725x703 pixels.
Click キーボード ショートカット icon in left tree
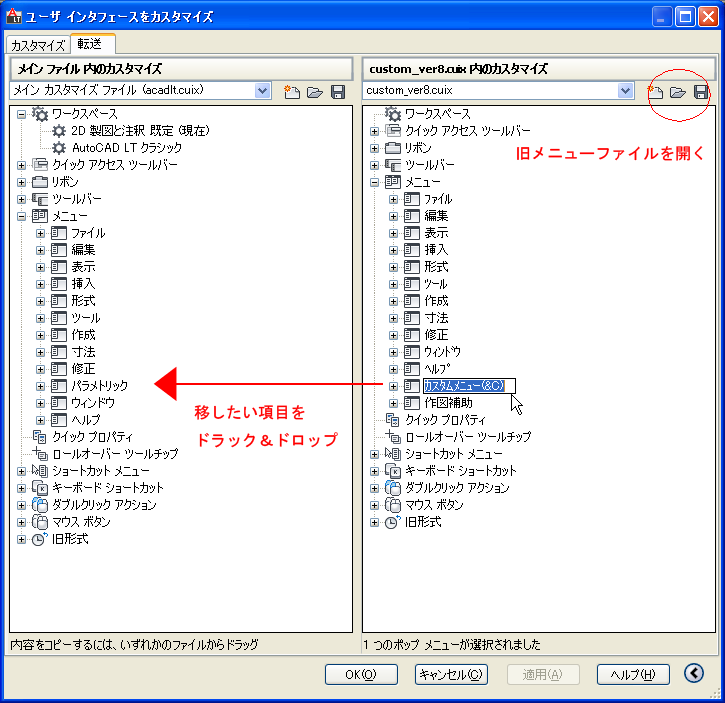pyautogui.click(x=40, y=488)
